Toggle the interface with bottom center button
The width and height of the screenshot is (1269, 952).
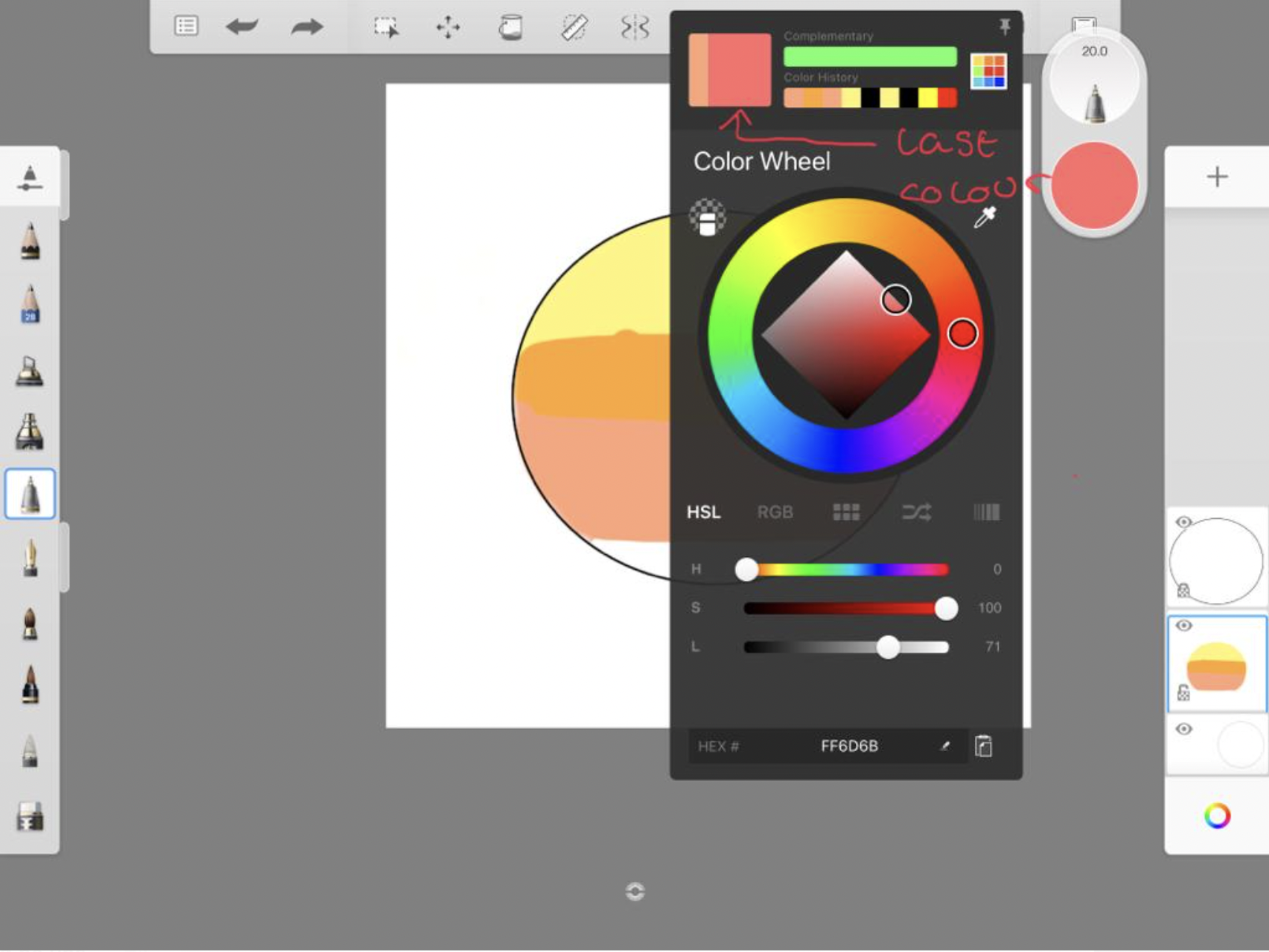pos(635,891)
